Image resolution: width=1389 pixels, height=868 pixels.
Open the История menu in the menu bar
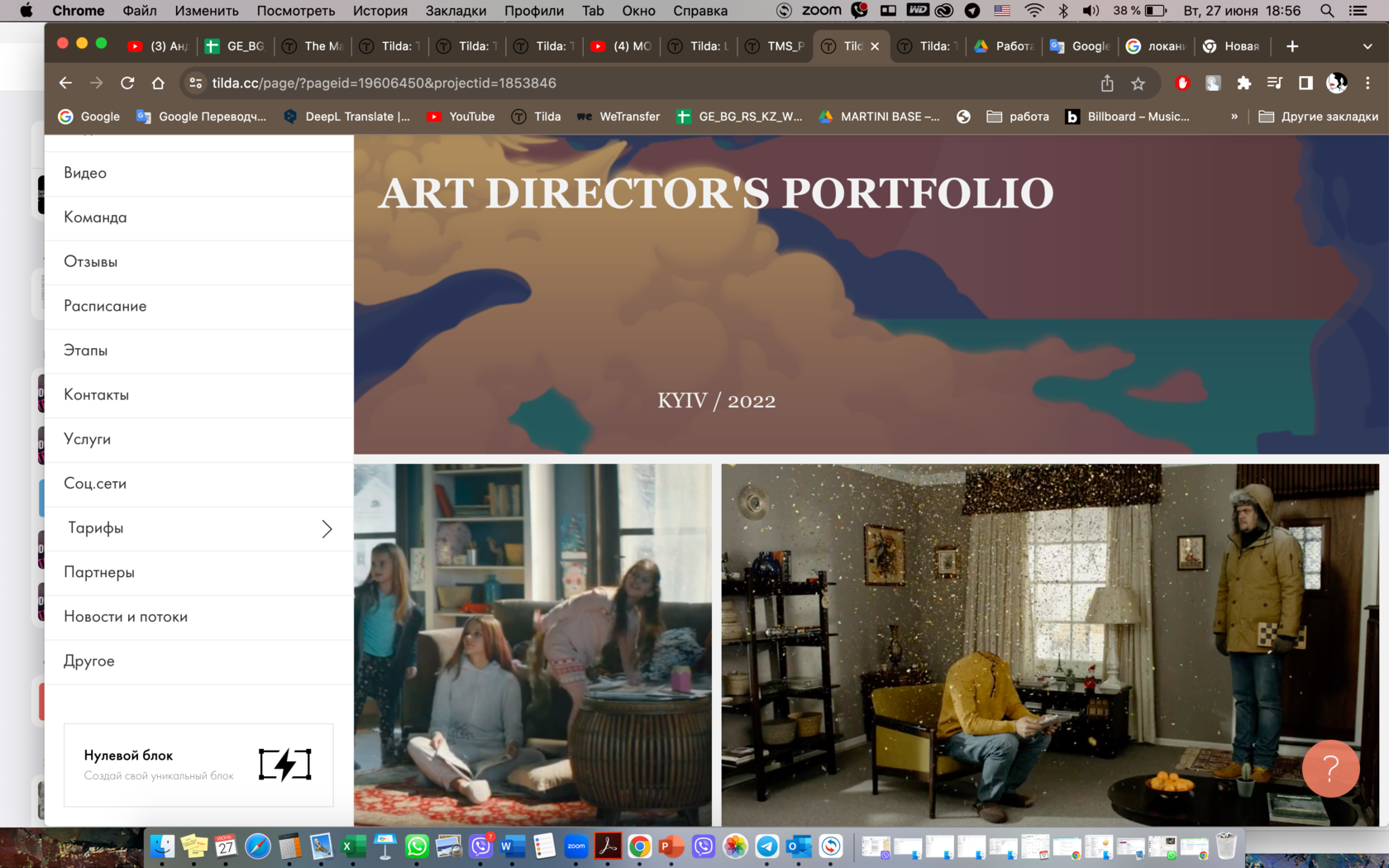pos(379,11)
